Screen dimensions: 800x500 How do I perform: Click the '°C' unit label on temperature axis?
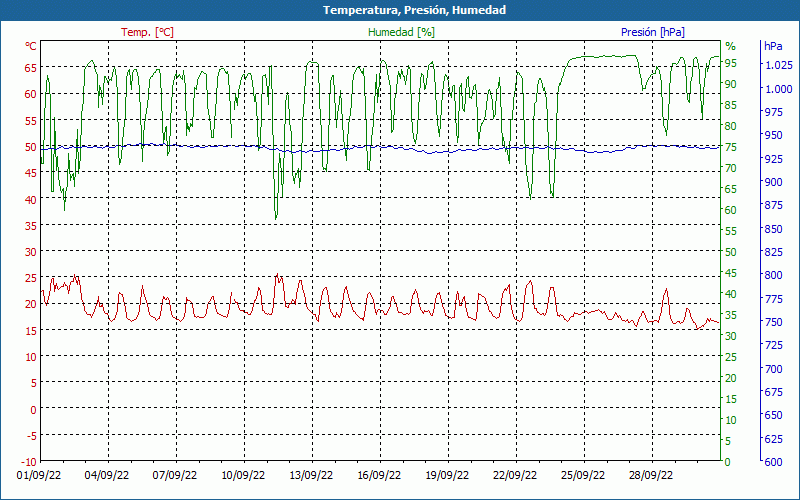(x=31, y=46)
